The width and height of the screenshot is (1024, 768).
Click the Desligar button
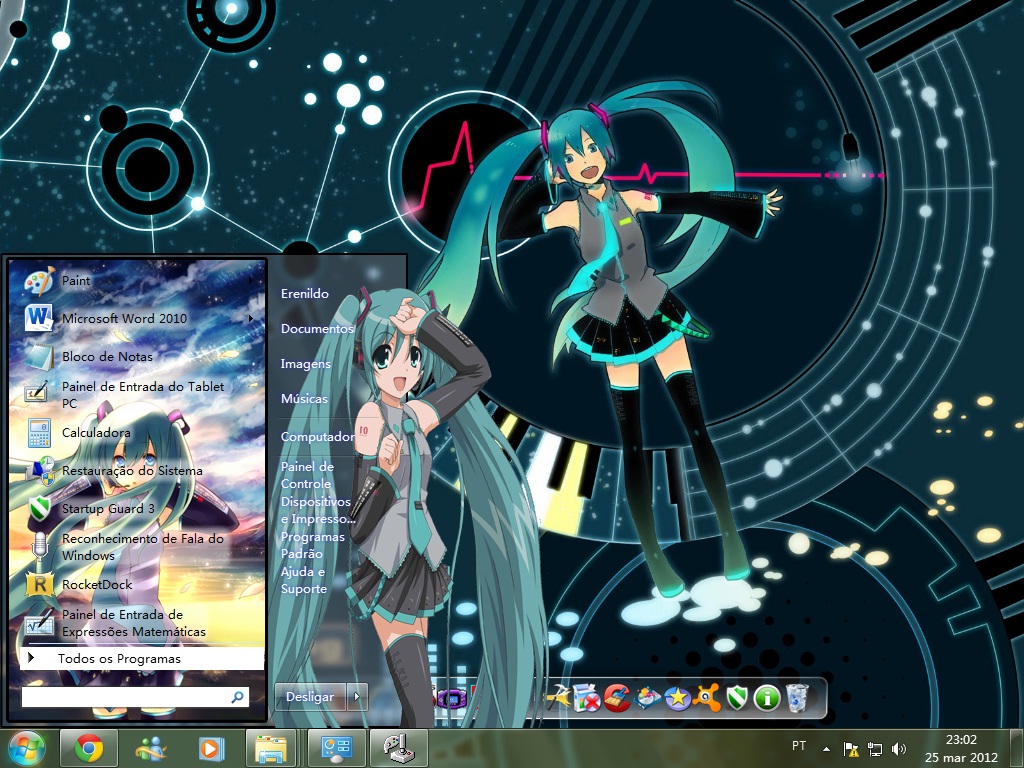click(310, 696)
